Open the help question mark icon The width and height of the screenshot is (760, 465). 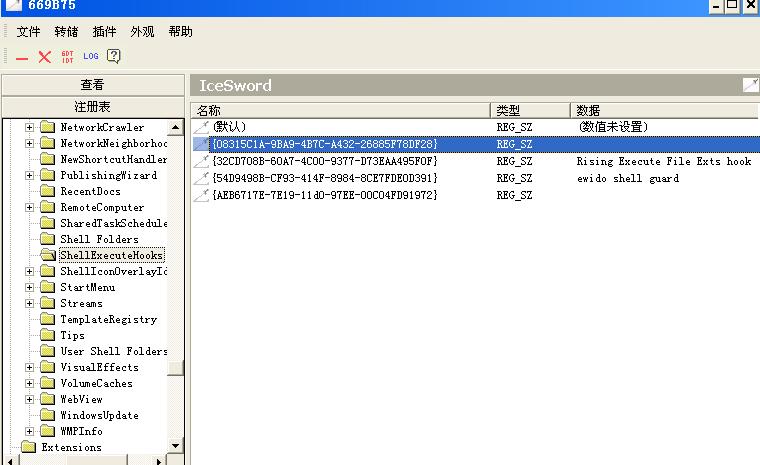[114, 57]
